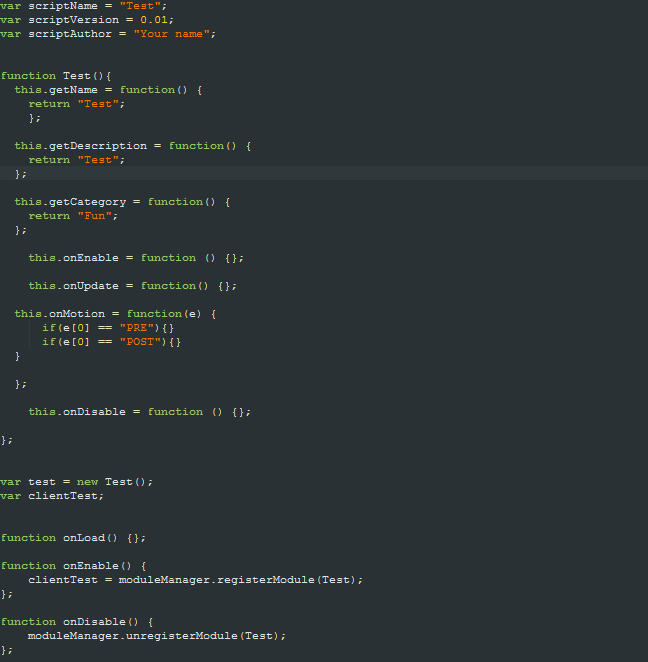Click the scriptName variable declaration

pos(84,6)
